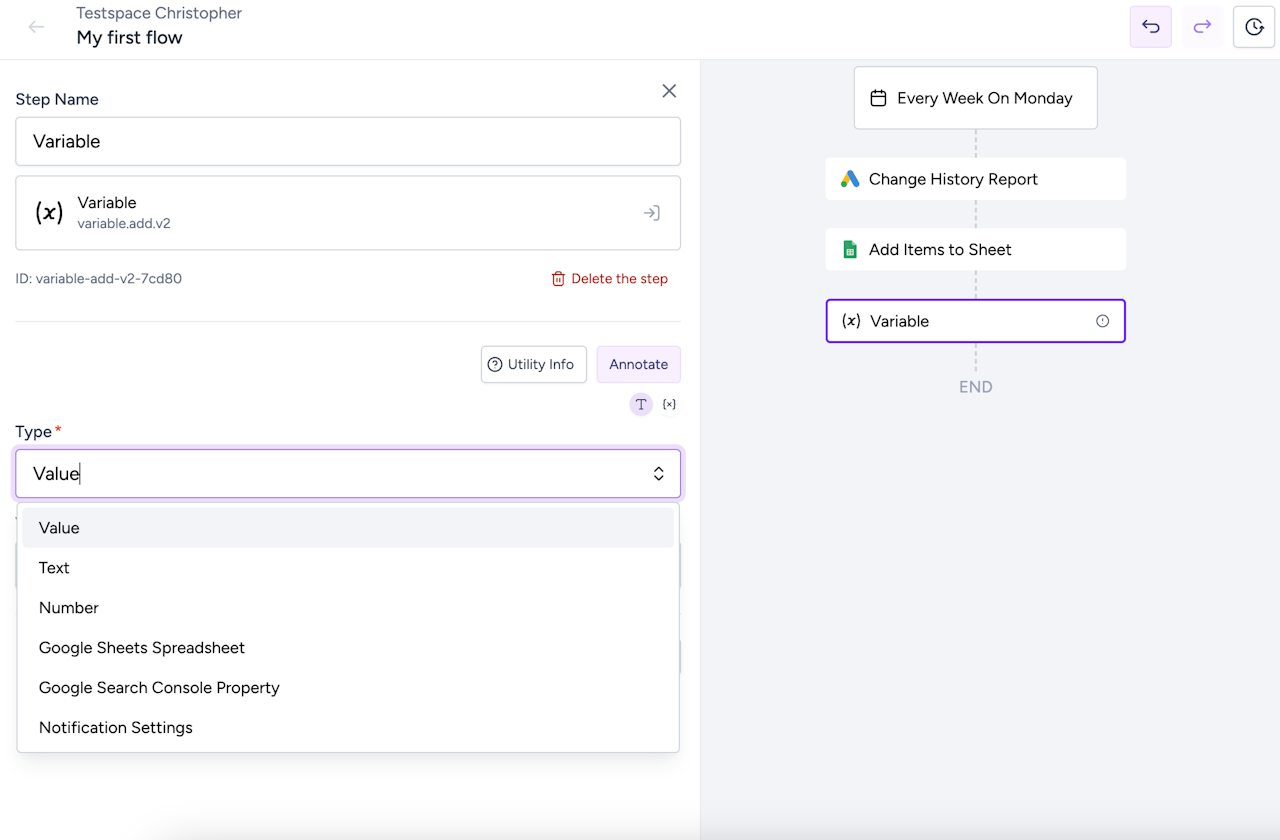1280x840 pixels.
Task: Close the step settings panel
Action: tap(669, 91)
